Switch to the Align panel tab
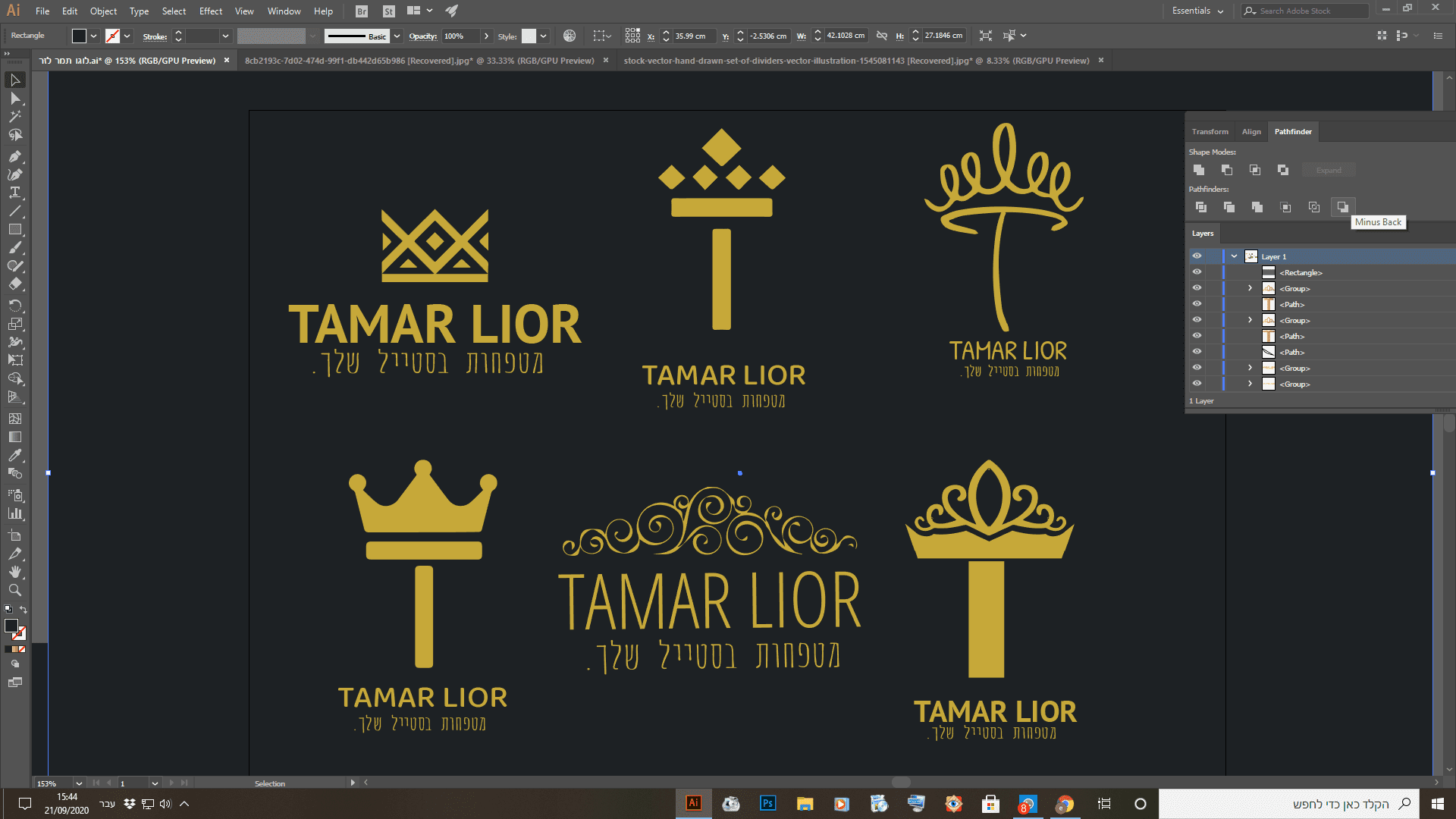The width and height of the screenshot is (1456, 819). coord(1251,132)
